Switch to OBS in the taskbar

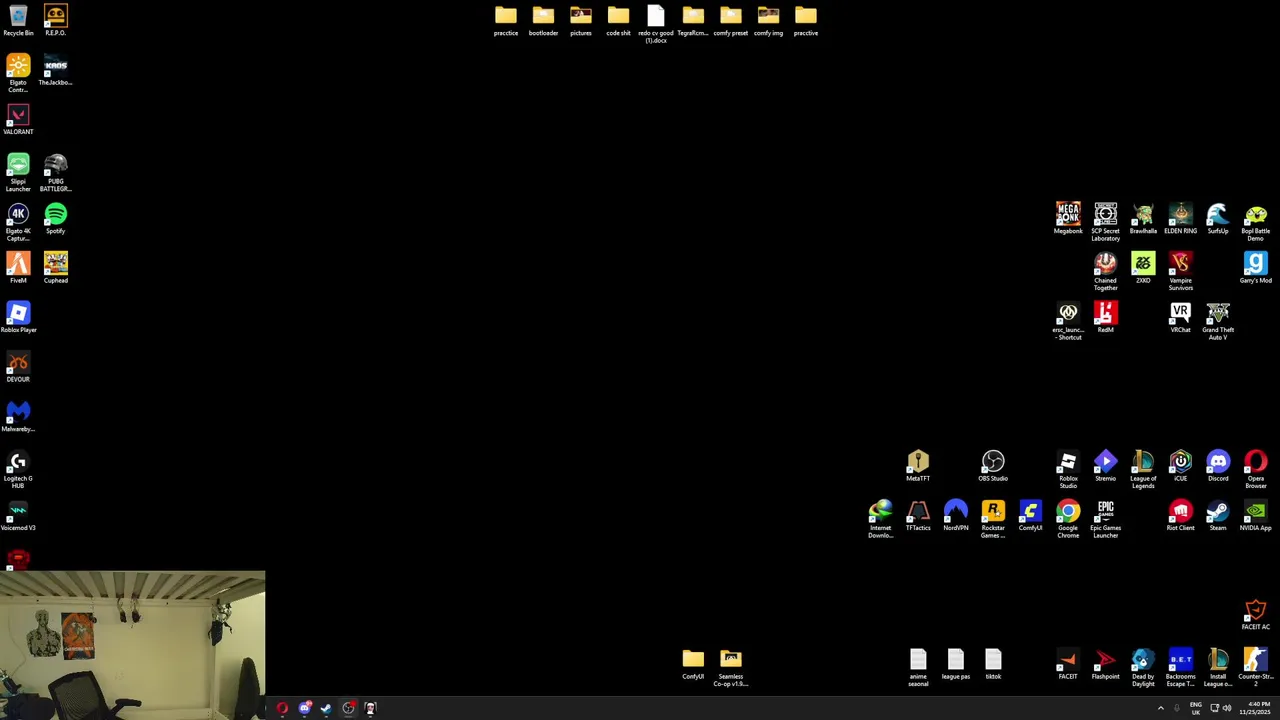coord(348,708)
